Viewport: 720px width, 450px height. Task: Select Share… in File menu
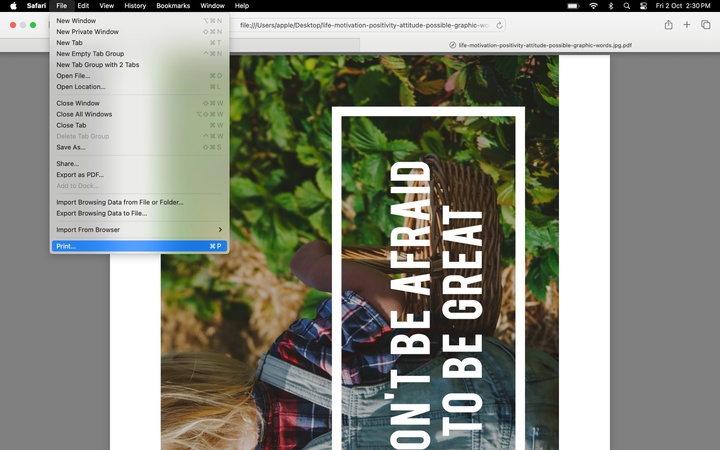pos(139,164)
